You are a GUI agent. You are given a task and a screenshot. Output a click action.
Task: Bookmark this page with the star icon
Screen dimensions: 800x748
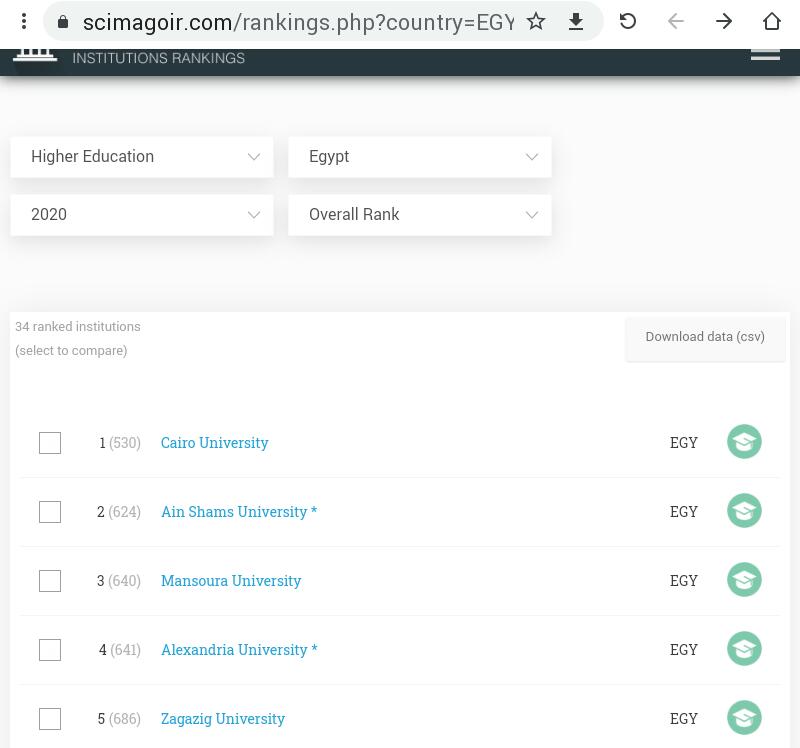pos(536,21)
